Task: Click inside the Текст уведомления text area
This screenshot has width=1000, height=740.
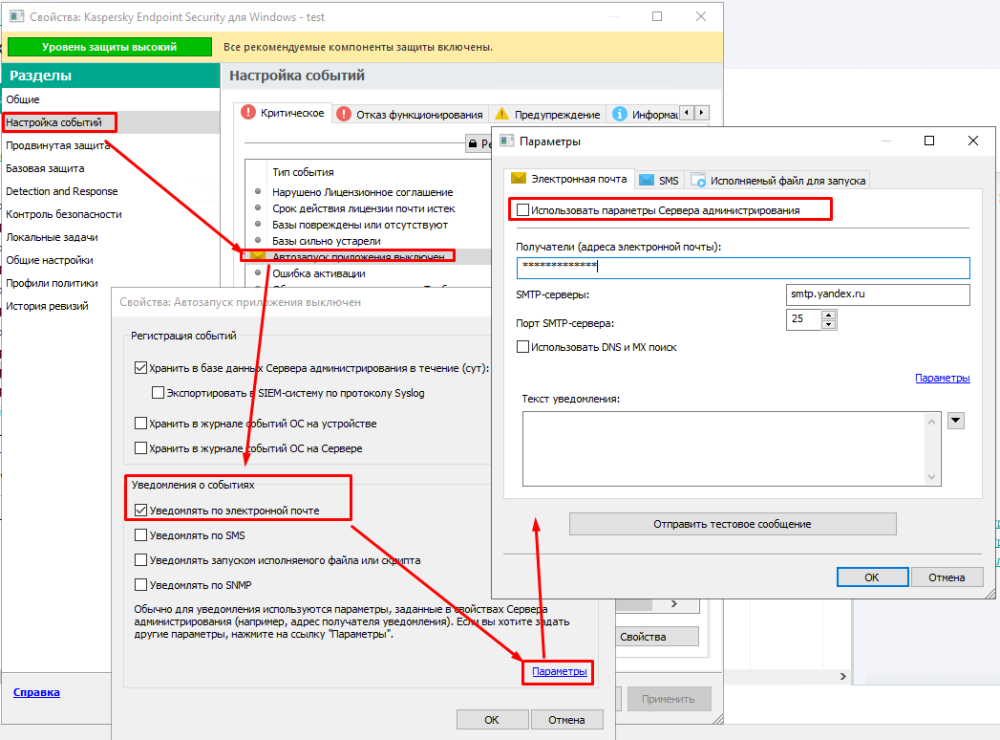Action: click(726, 448)
